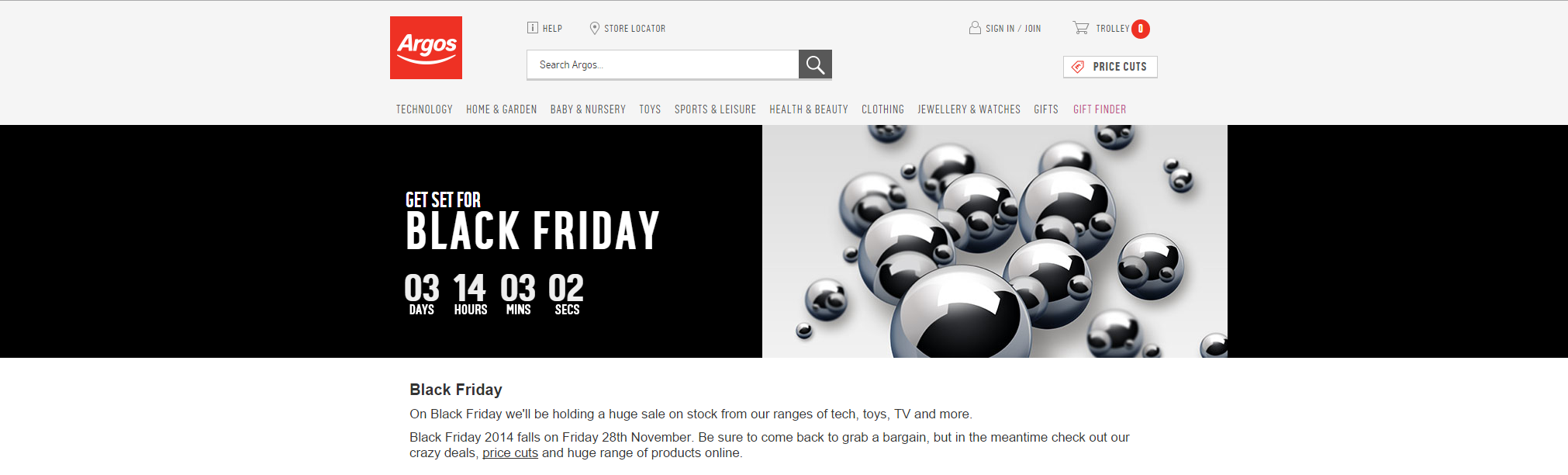Click the magnifying glass search button

(815, 64)
